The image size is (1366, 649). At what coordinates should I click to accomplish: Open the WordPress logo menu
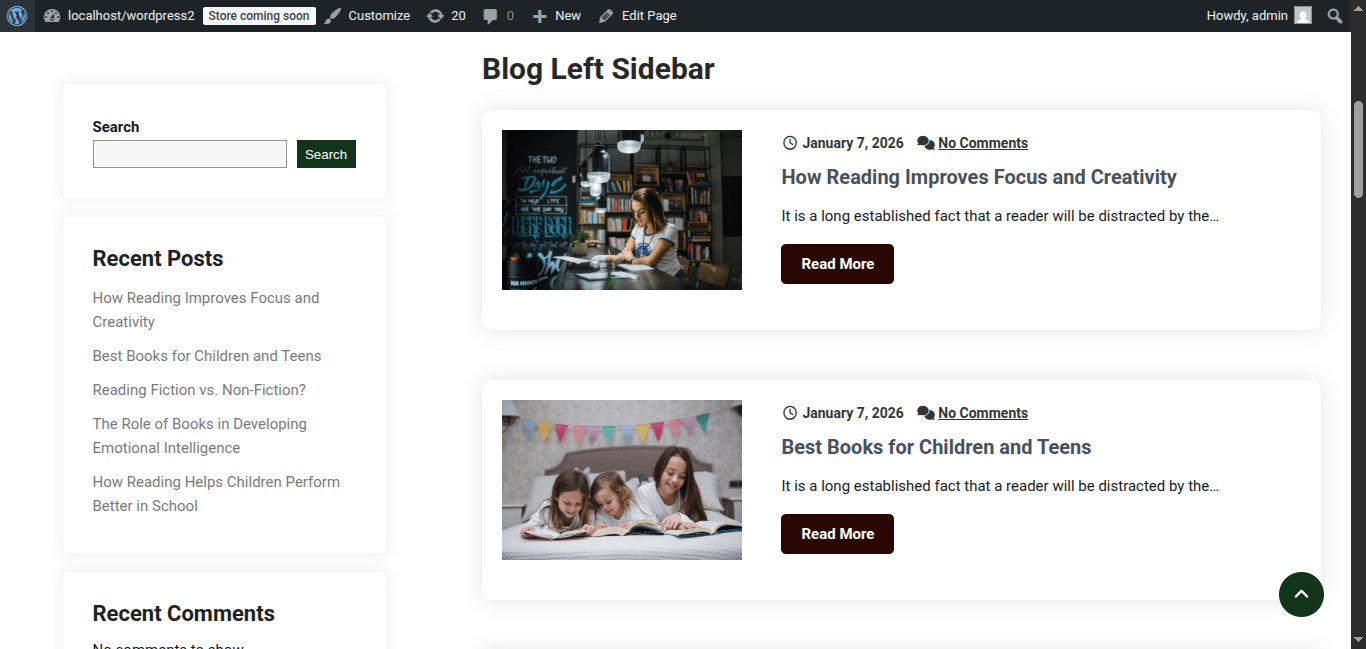click(x=17, y=16)
